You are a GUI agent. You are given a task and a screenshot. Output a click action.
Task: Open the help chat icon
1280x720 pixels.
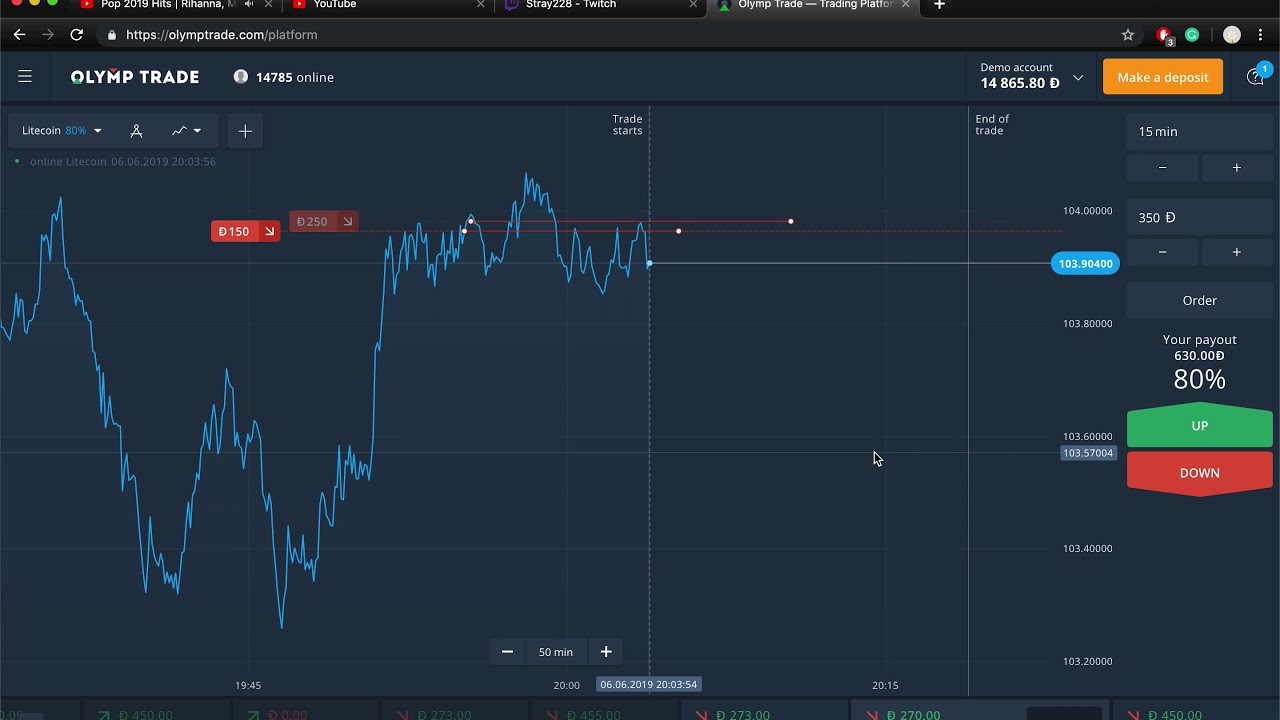pyautogui.click(x=1255, y=77)
